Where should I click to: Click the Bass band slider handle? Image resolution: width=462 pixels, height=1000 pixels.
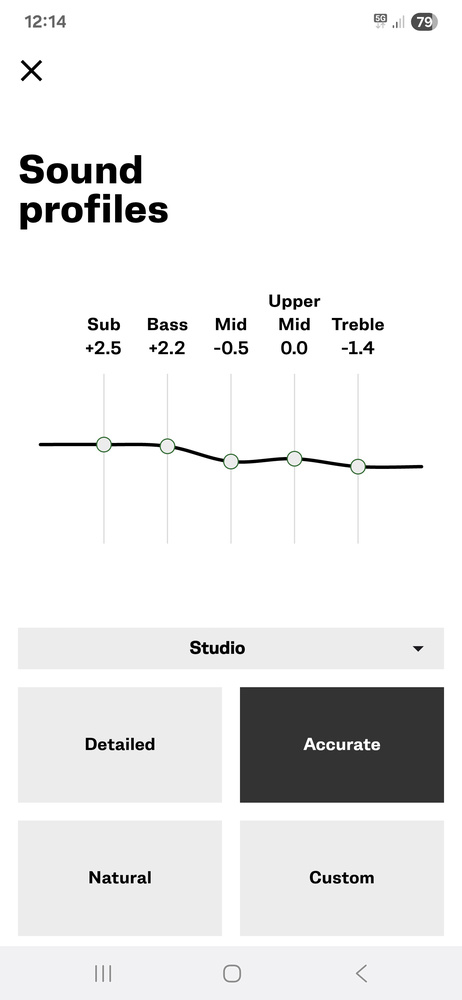pos(167,446)
